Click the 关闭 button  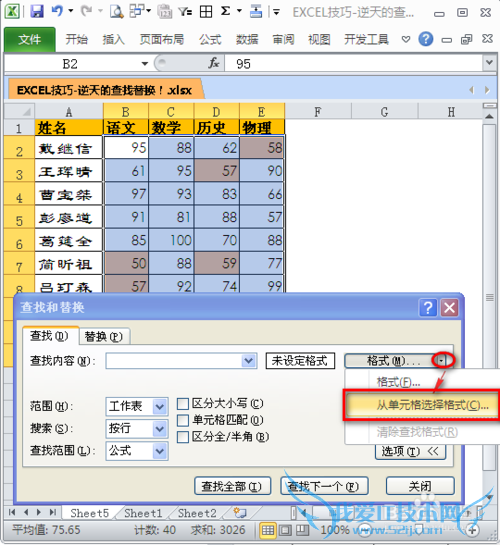(420, 486)
